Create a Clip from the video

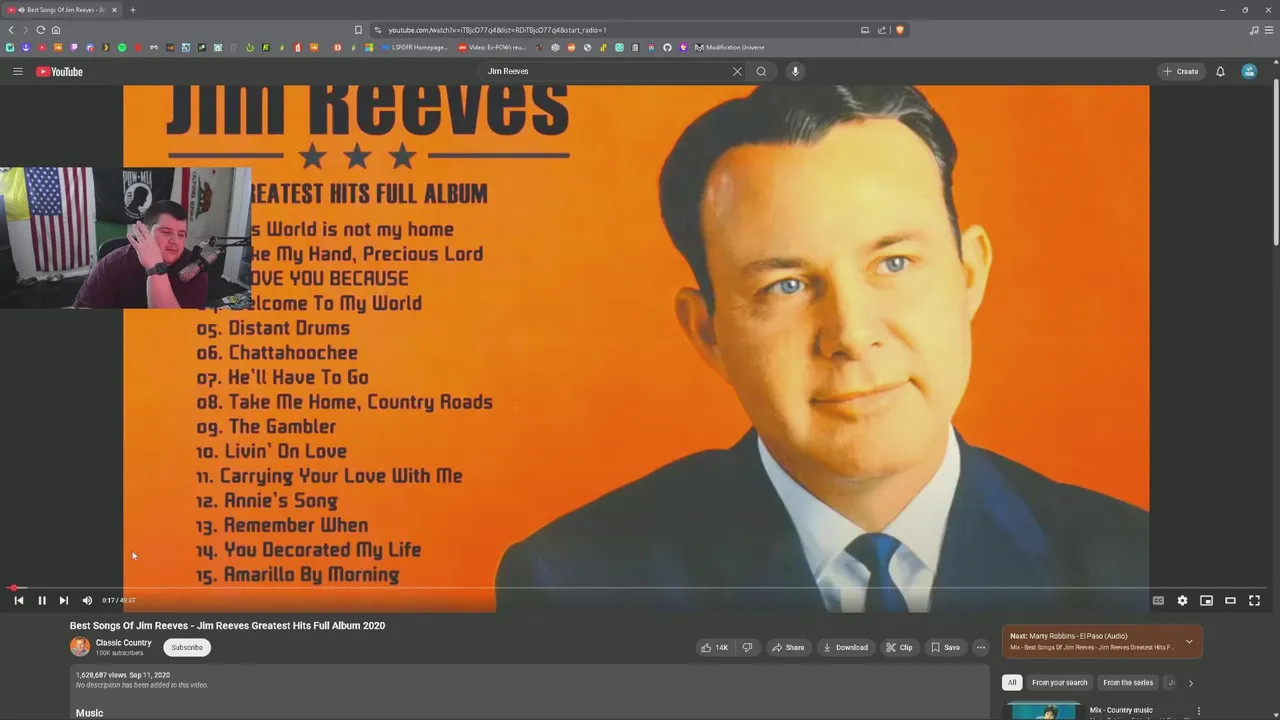(899, 647)
